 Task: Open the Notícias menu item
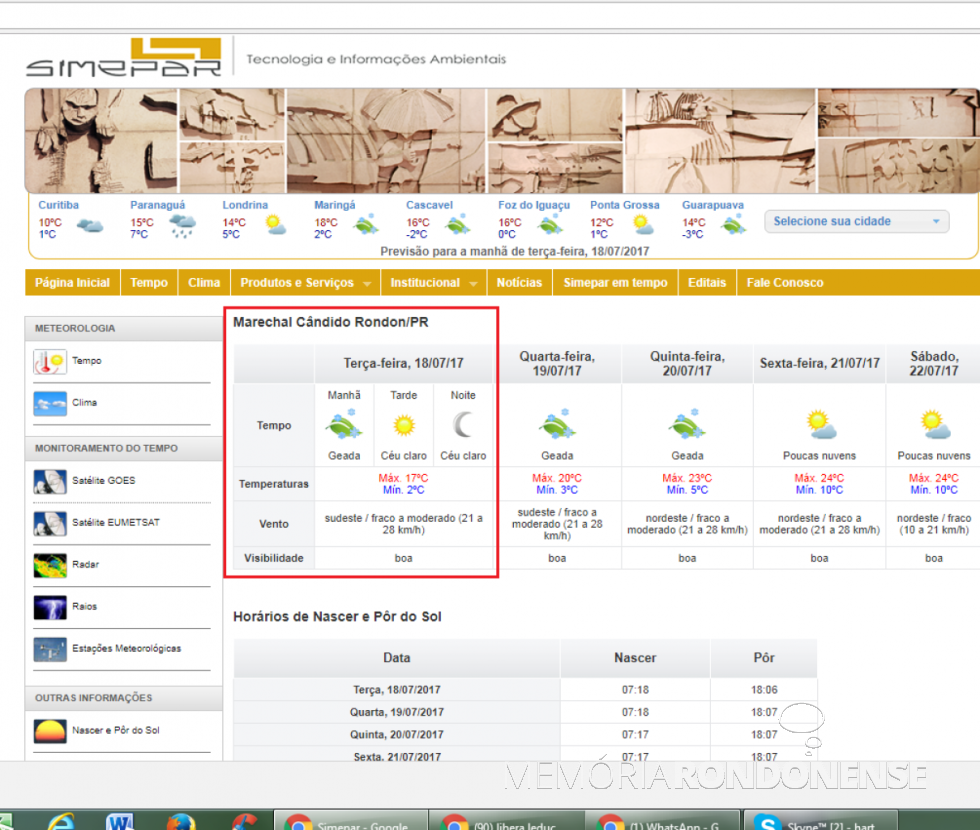coord(519,283)
